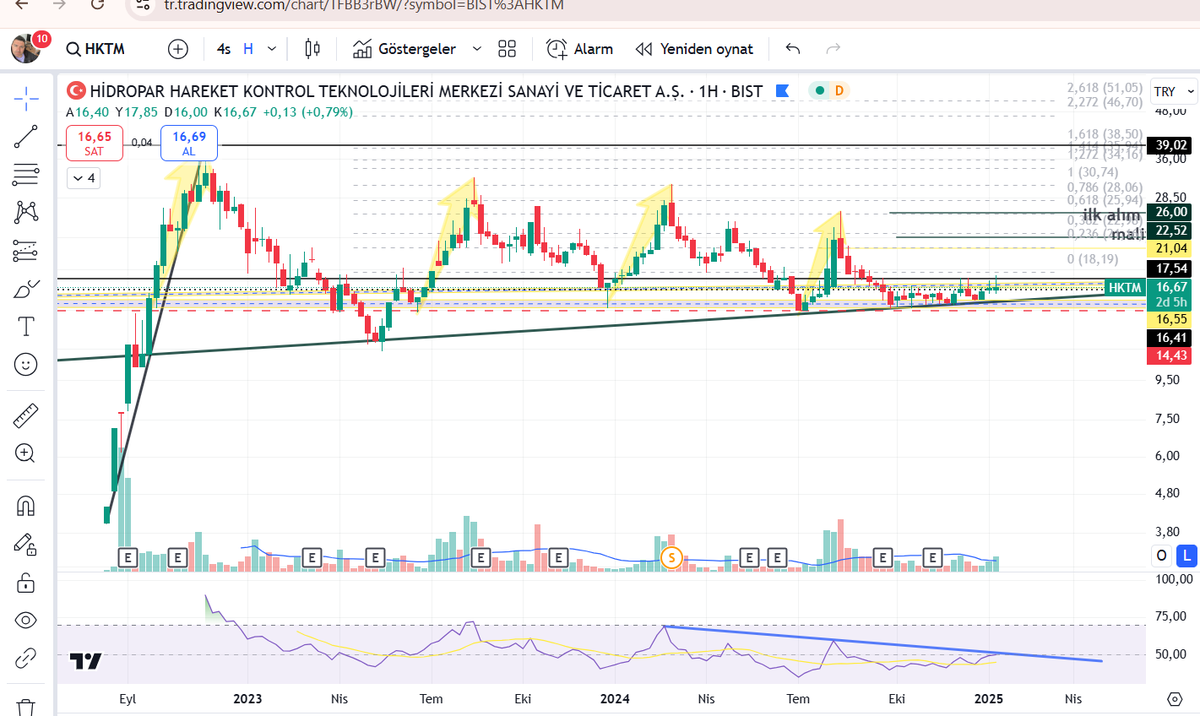Click the browser reload icon
The image size is (1200, 716).
click(95, 5)
